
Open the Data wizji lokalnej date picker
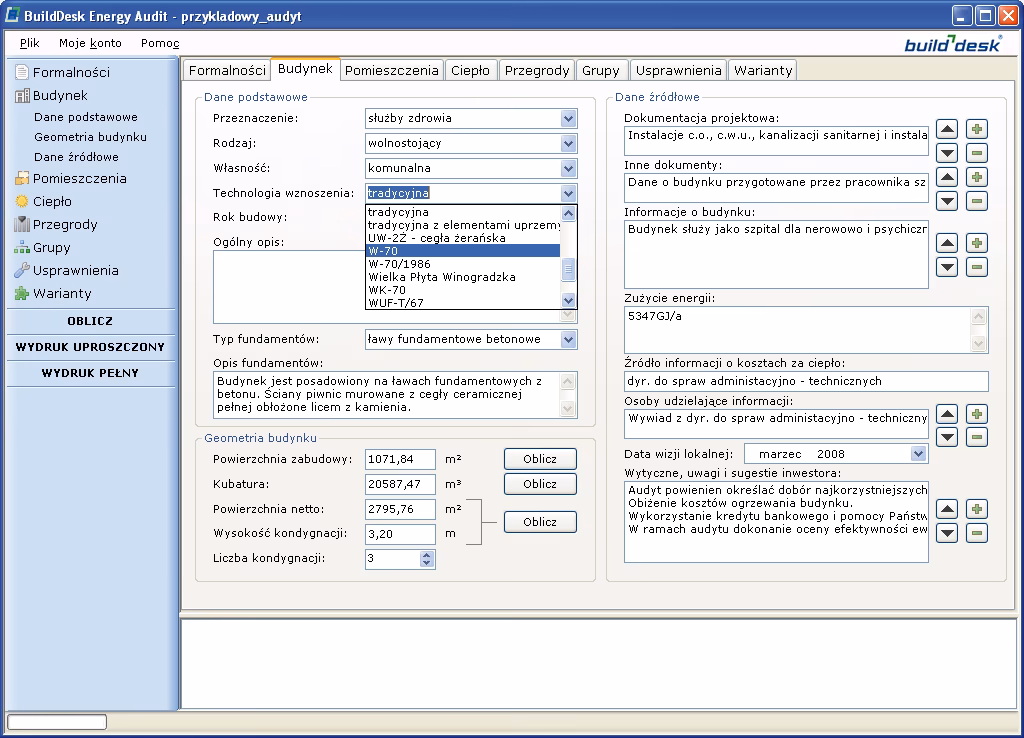point(918,454)
